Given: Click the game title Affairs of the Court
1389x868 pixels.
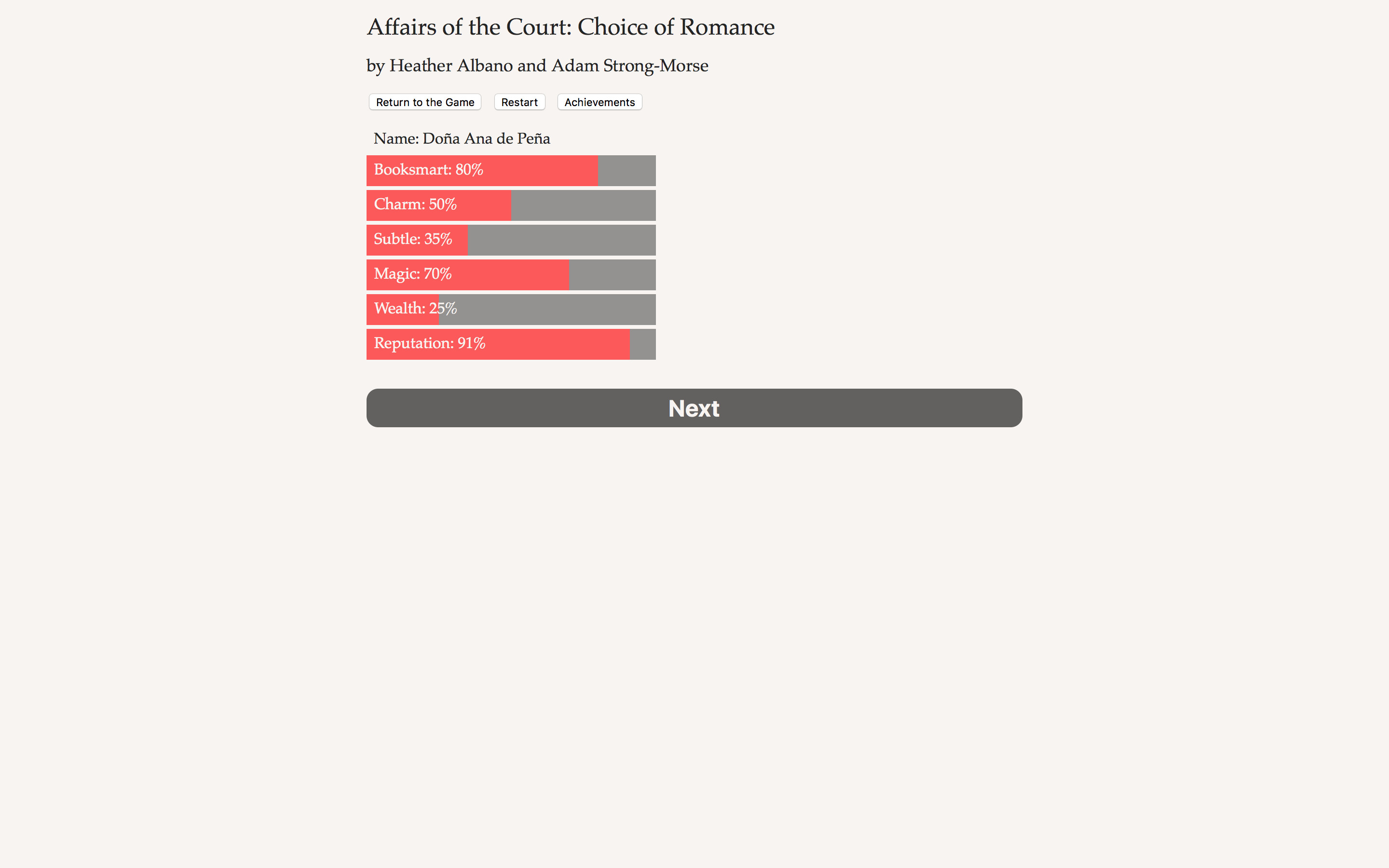Looking at the screenshot, I should pos(571,27).
